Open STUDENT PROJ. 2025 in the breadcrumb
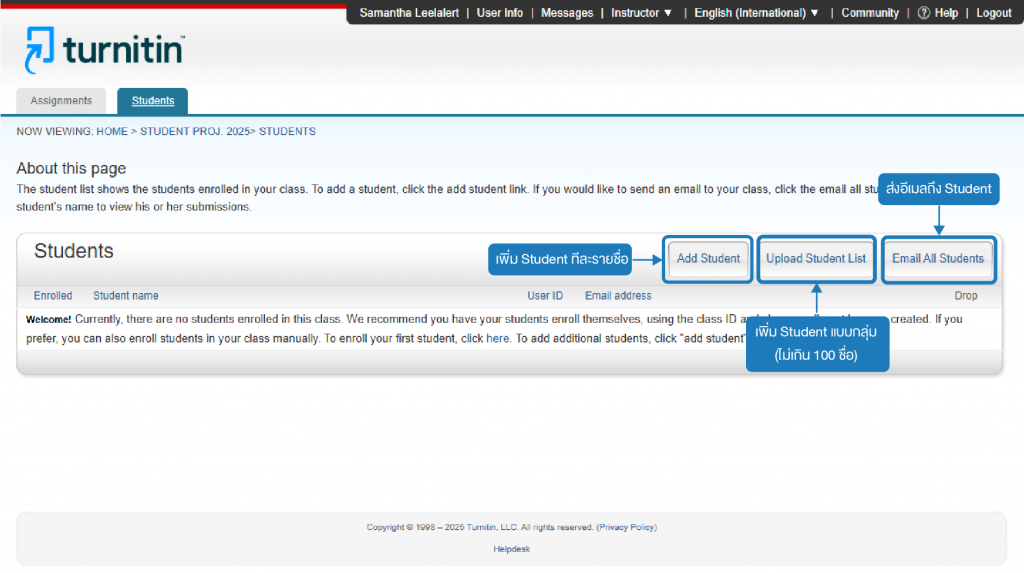This screenshot has width=1024, height=573. tap(195, 131)
